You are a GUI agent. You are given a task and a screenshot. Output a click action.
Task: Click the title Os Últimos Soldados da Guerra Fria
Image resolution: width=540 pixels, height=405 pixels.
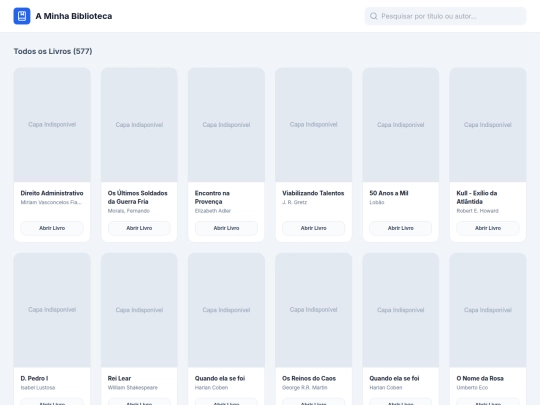click(137, 197)
